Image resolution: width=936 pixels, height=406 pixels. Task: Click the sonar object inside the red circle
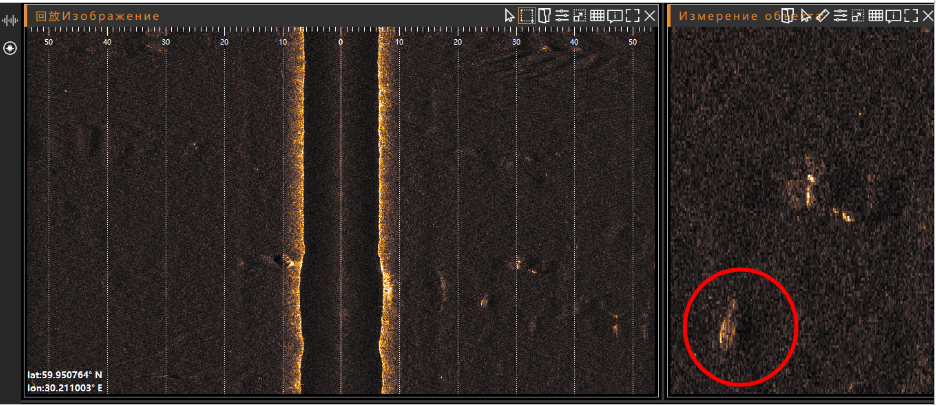pyautogui.click(x=728, y=324)
